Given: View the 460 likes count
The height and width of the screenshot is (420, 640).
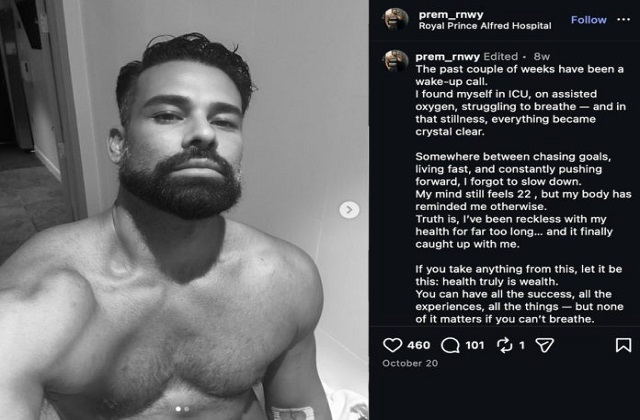Looking at the screenshot, I should coord(418,345).
